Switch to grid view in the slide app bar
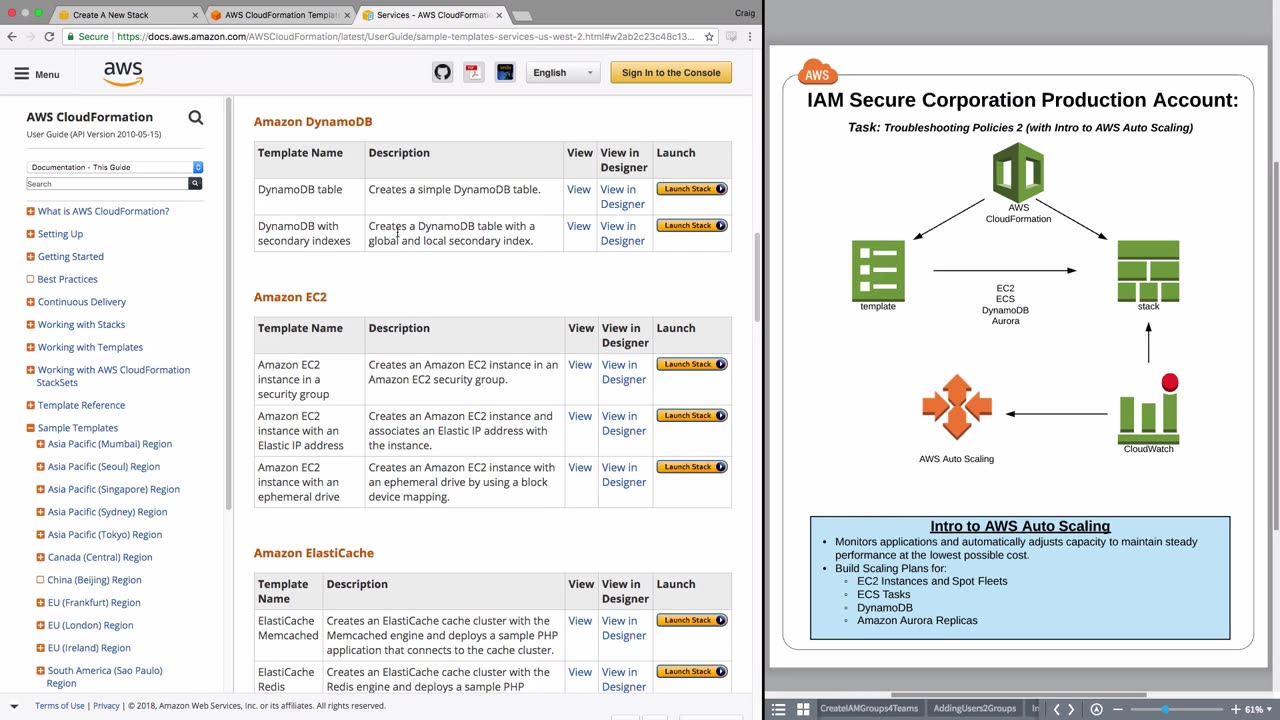1280x720 pixels. [x=802, y=709]
